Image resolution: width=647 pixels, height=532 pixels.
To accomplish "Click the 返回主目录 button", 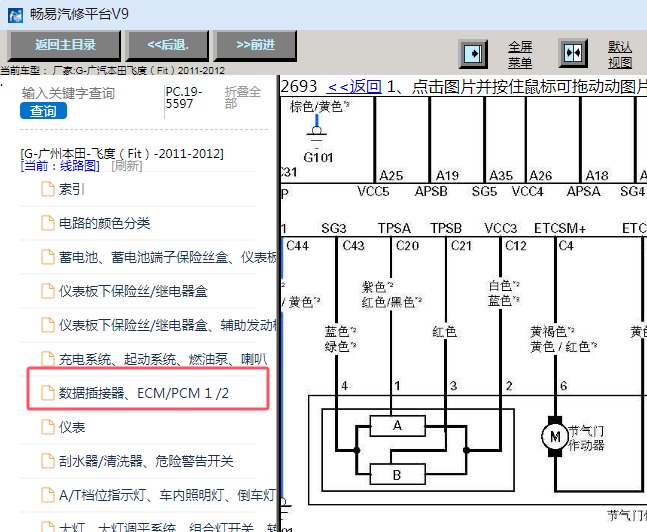I will click(65, 45).
